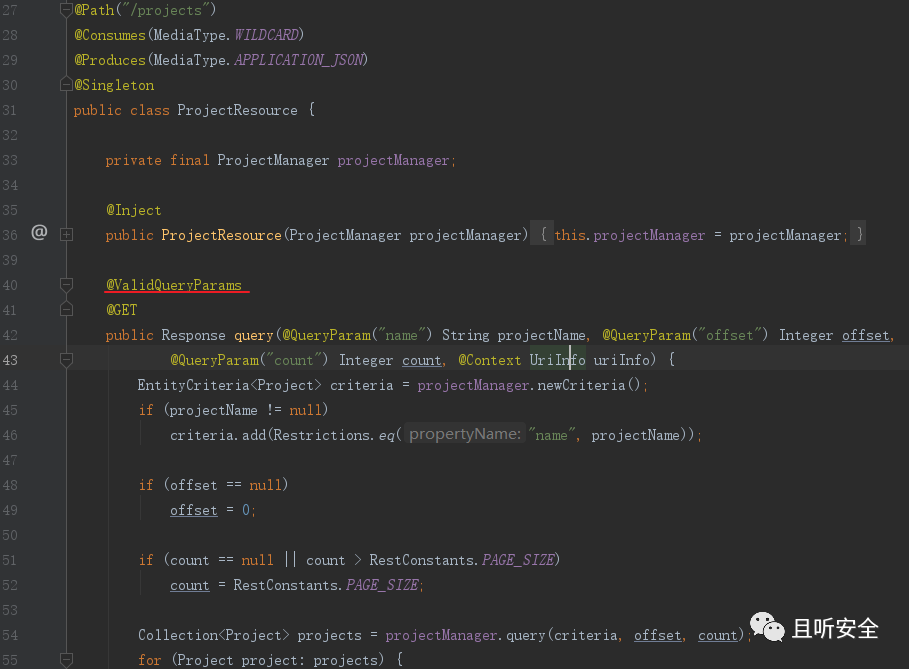Click the @GET annotation
The image size is (909, 669).
click(122, 310)
